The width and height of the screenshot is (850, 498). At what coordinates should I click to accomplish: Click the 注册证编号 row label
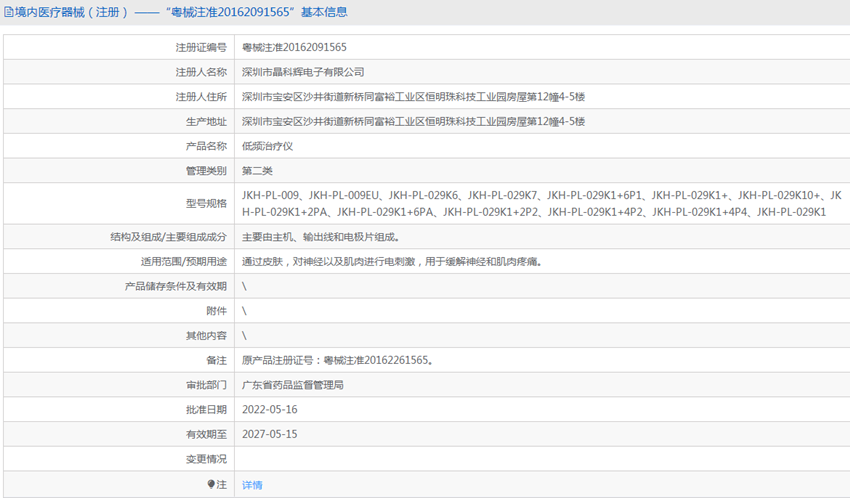tap(201, 47)
